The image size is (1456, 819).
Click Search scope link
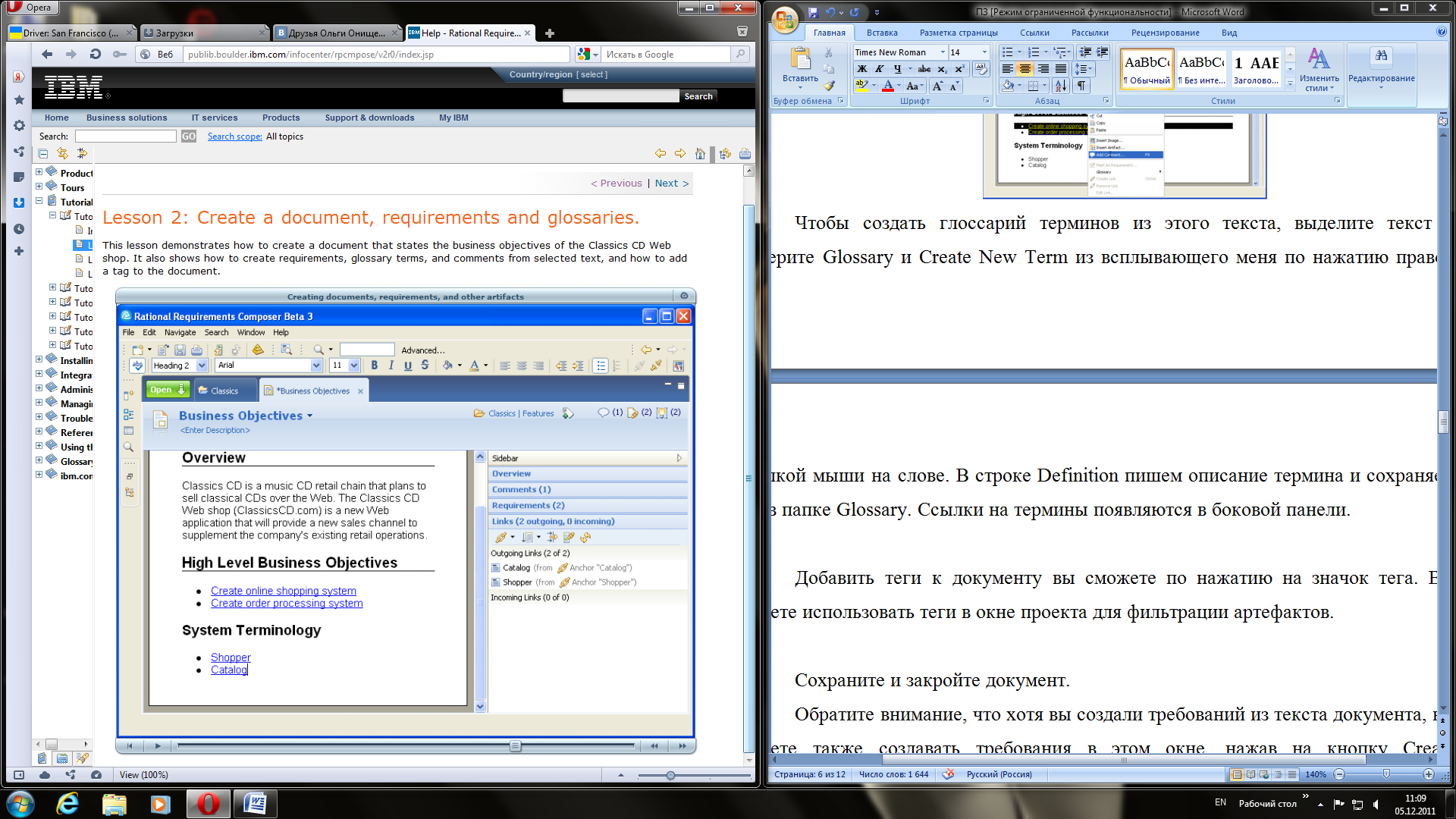235,136
